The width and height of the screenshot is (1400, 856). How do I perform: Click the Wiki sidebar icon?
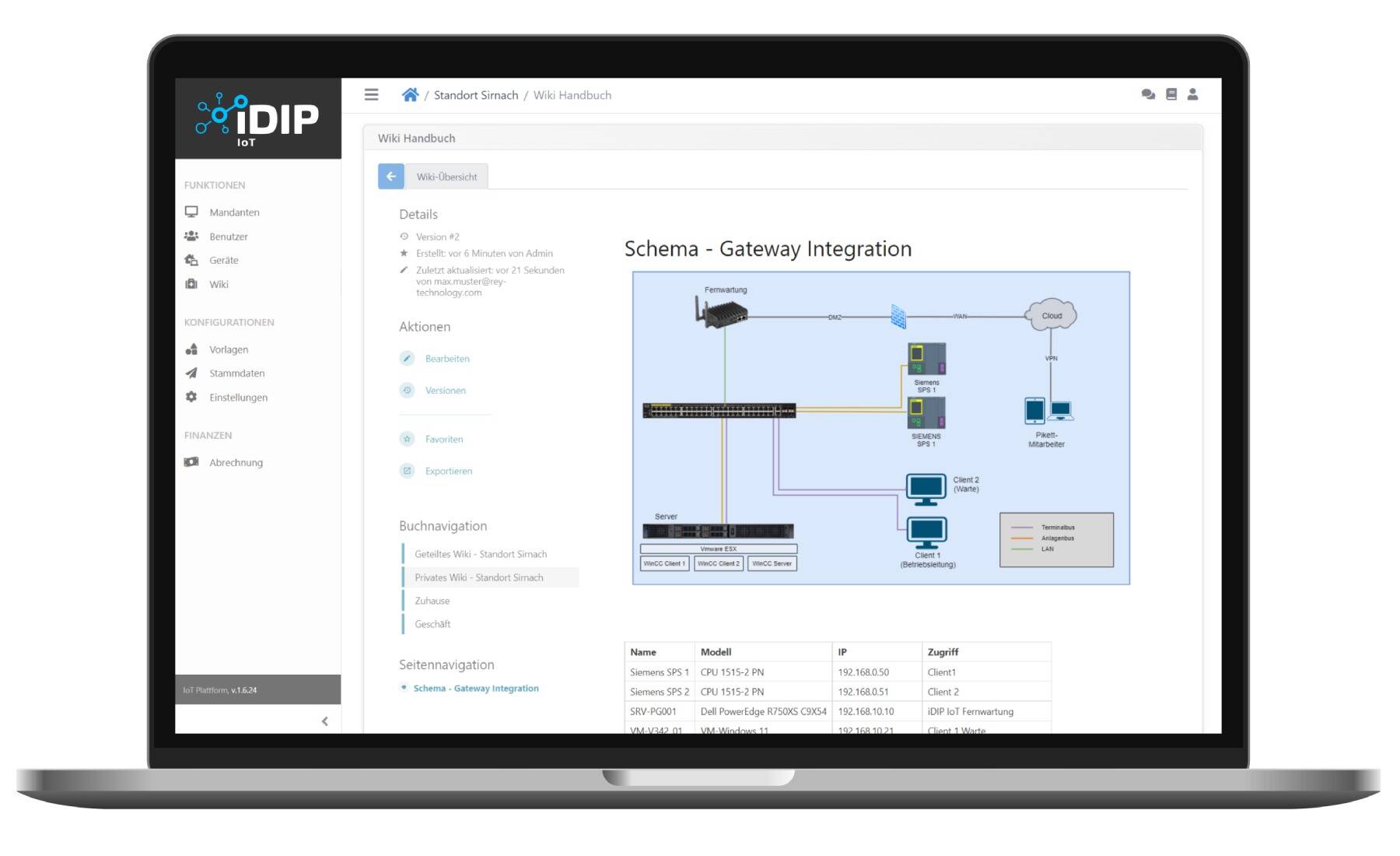(x=191, y=284)
